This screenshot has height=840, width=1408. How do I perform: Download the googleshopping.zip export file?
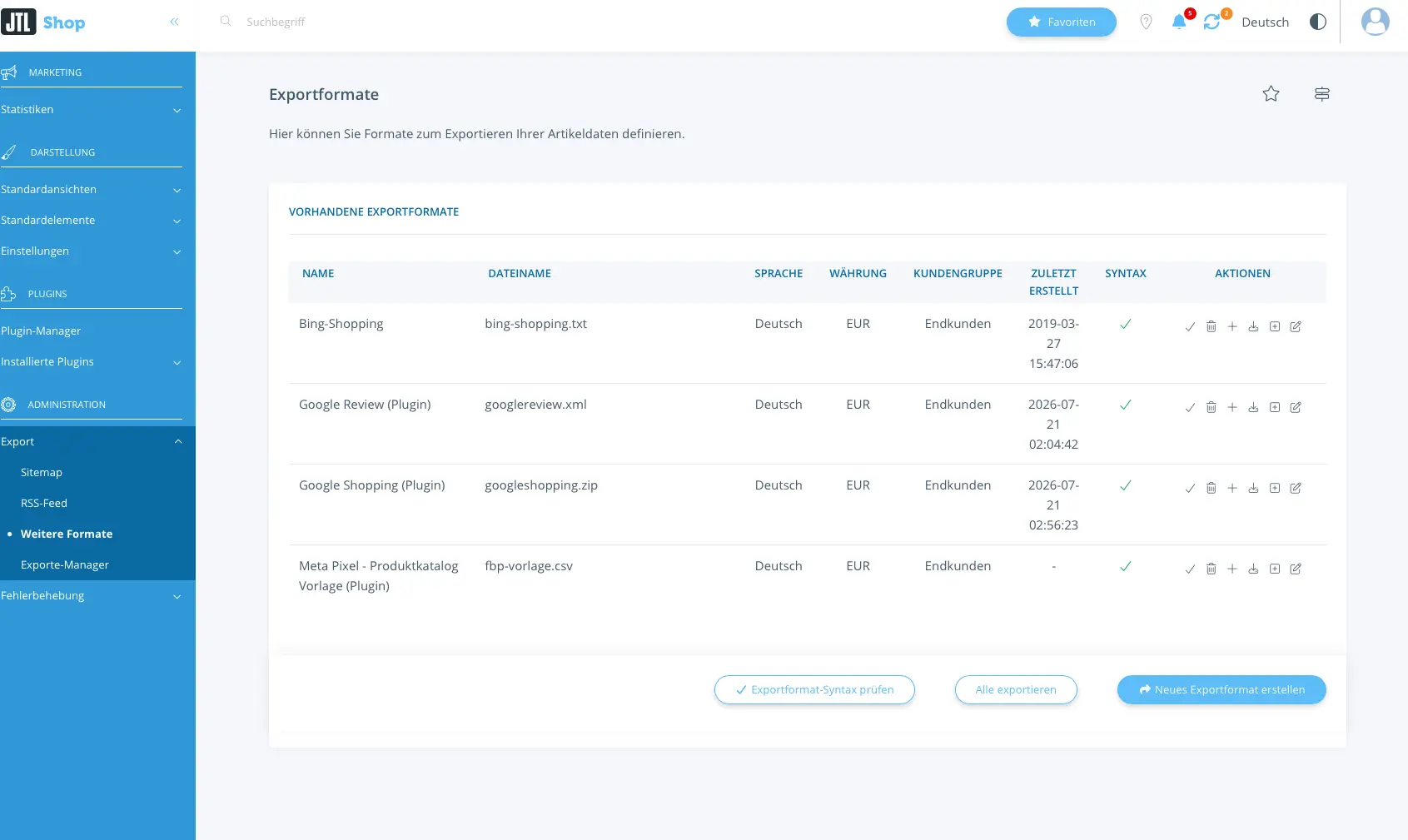(1253, 488)
